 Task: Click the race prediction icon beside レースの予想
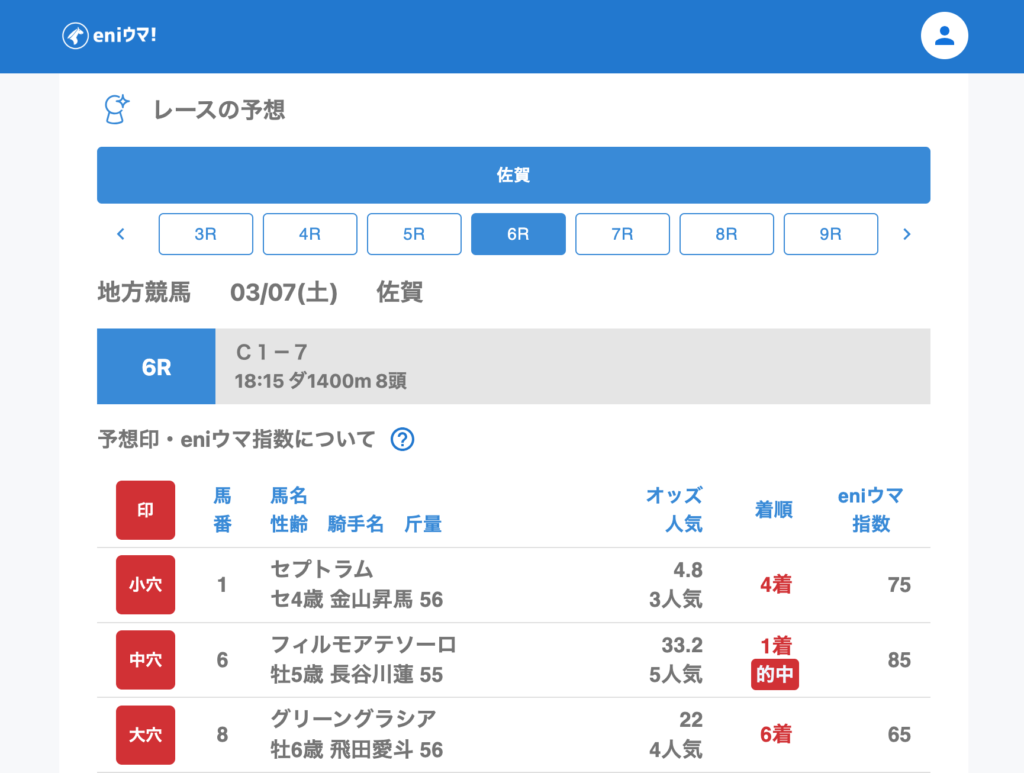coord(117,109)
